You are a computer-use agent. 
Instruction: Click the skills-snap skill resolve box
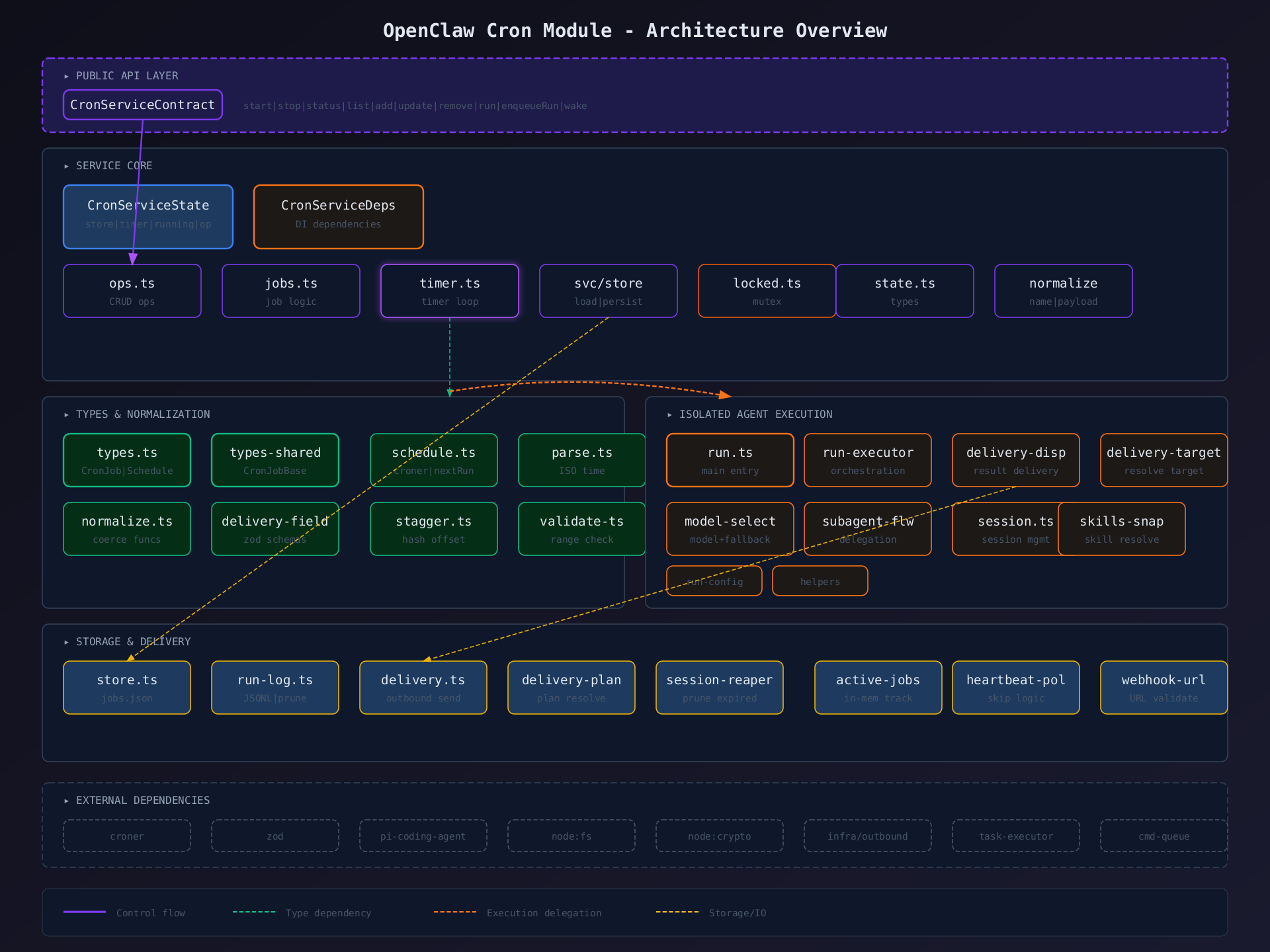tap(1122, 529)
